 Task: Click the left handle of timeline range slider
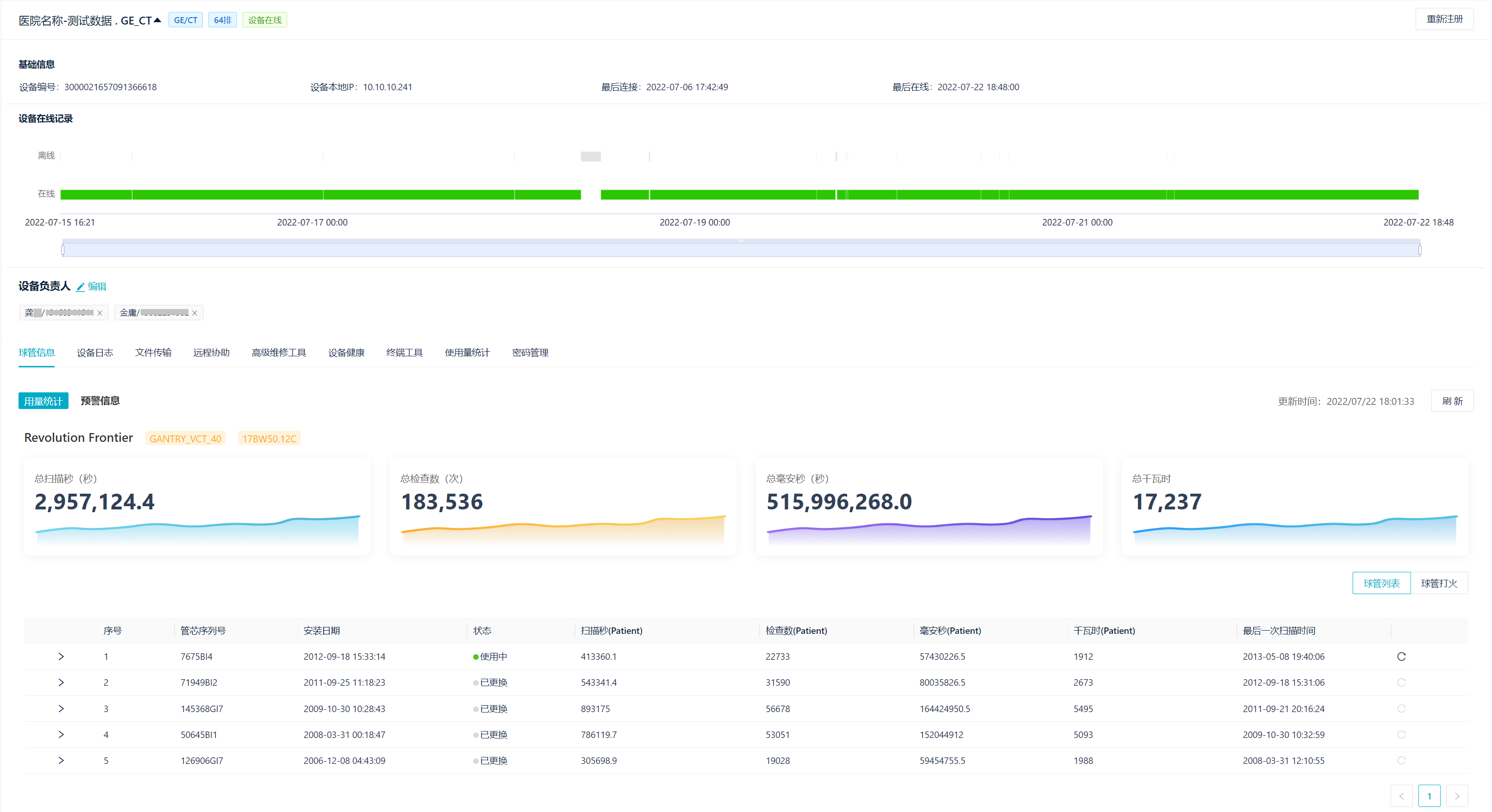point(62,250)
